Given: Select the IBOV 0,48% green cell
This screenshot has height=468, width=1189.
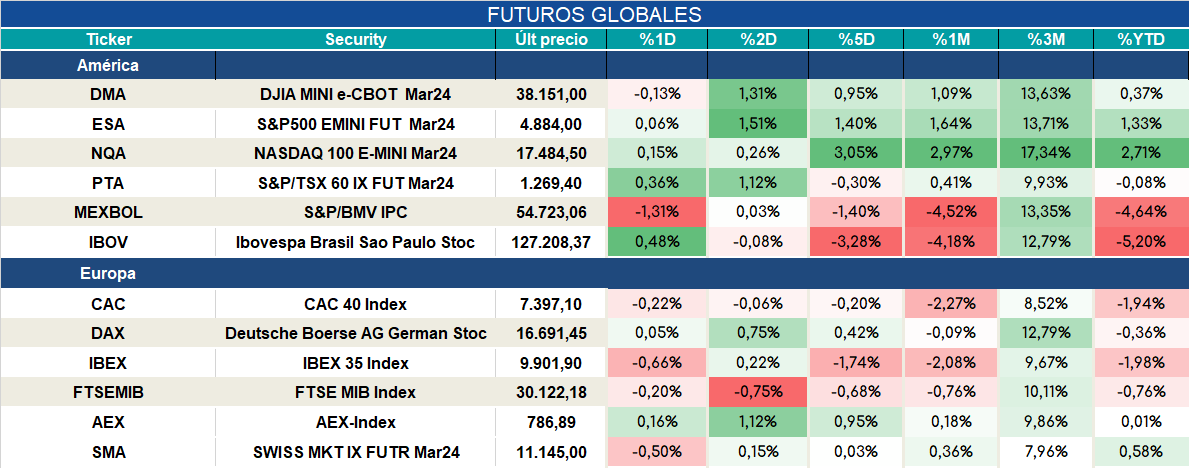Looking at the screenshot, I should click(x=658, y=243).
